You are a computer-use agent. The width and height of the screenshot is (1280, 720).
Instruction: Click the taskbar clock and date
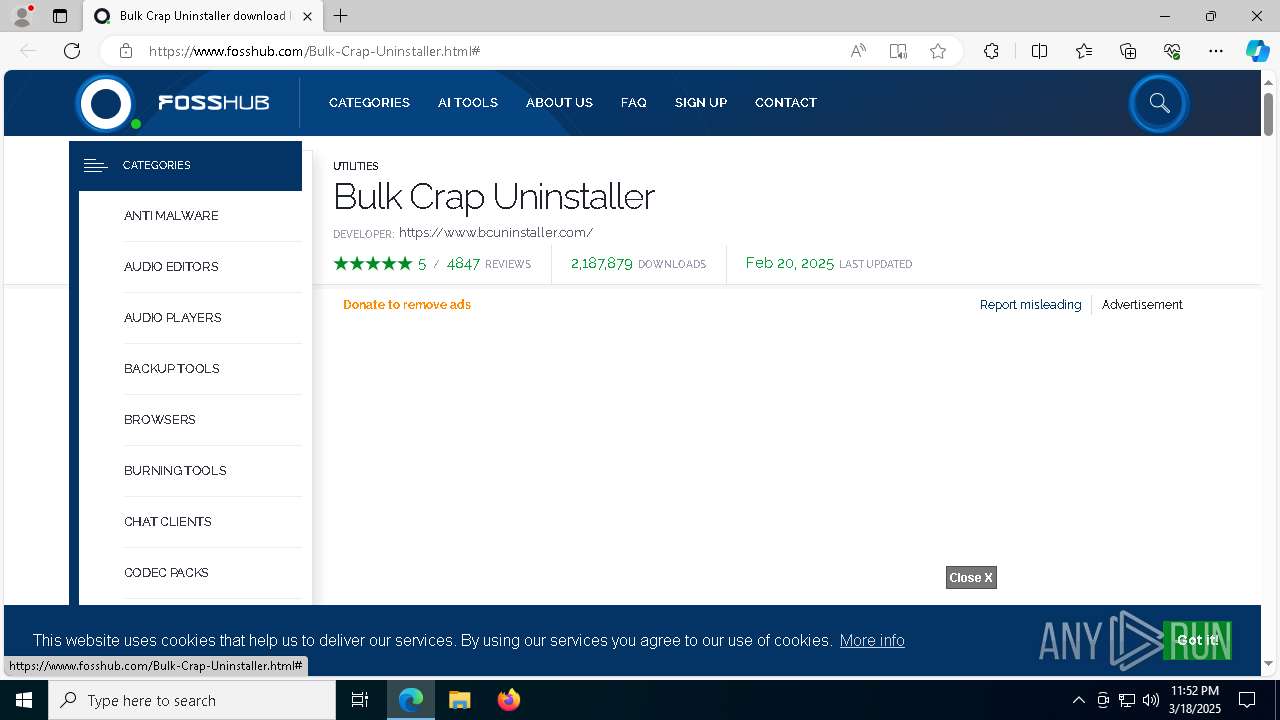click(x=1195, y=700)
